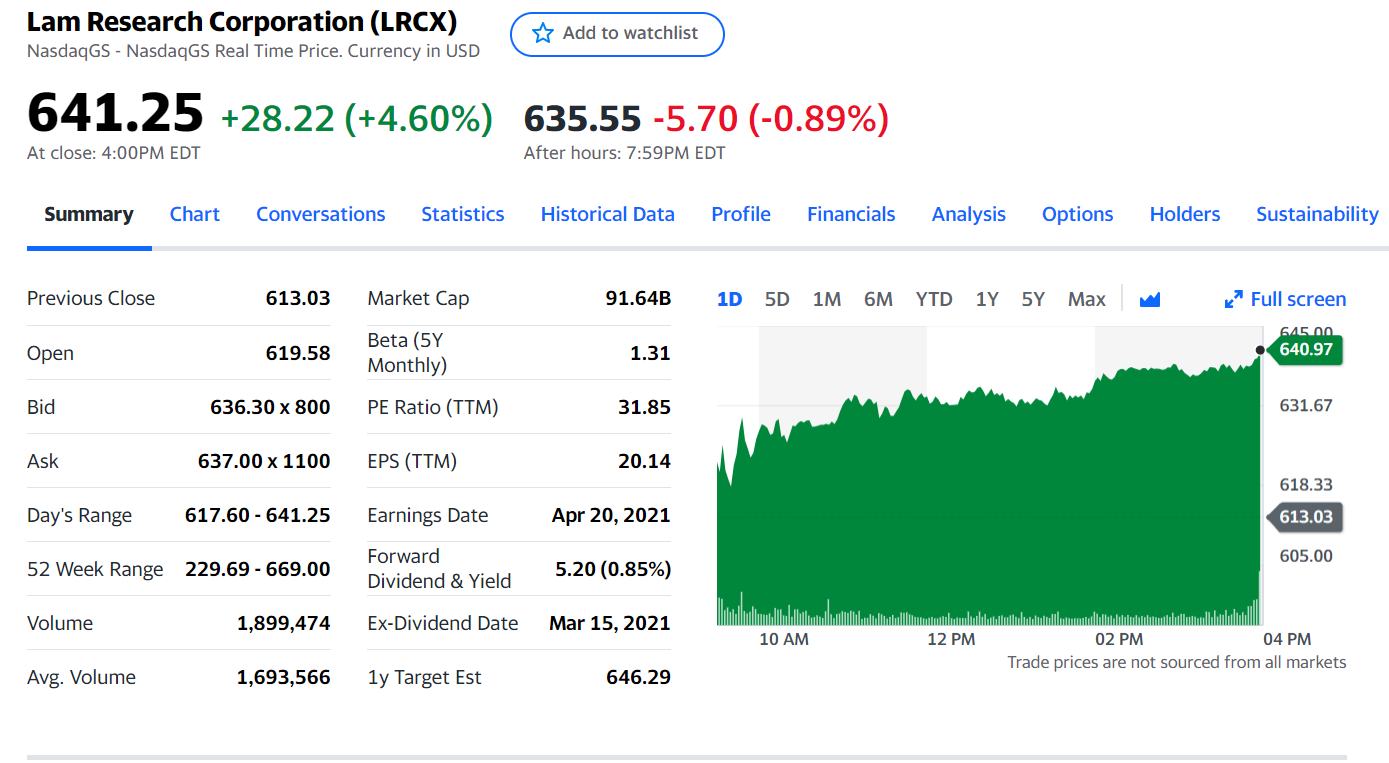
Task: Click the Forward Dividend & Yield label
Action: tap(439, 569)
